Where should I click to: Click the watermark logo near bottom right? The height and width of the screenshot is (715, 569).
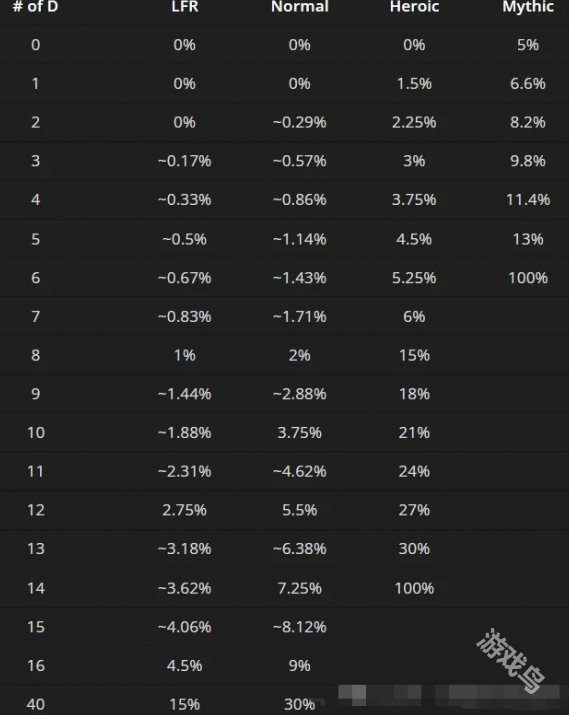[511, 660]
